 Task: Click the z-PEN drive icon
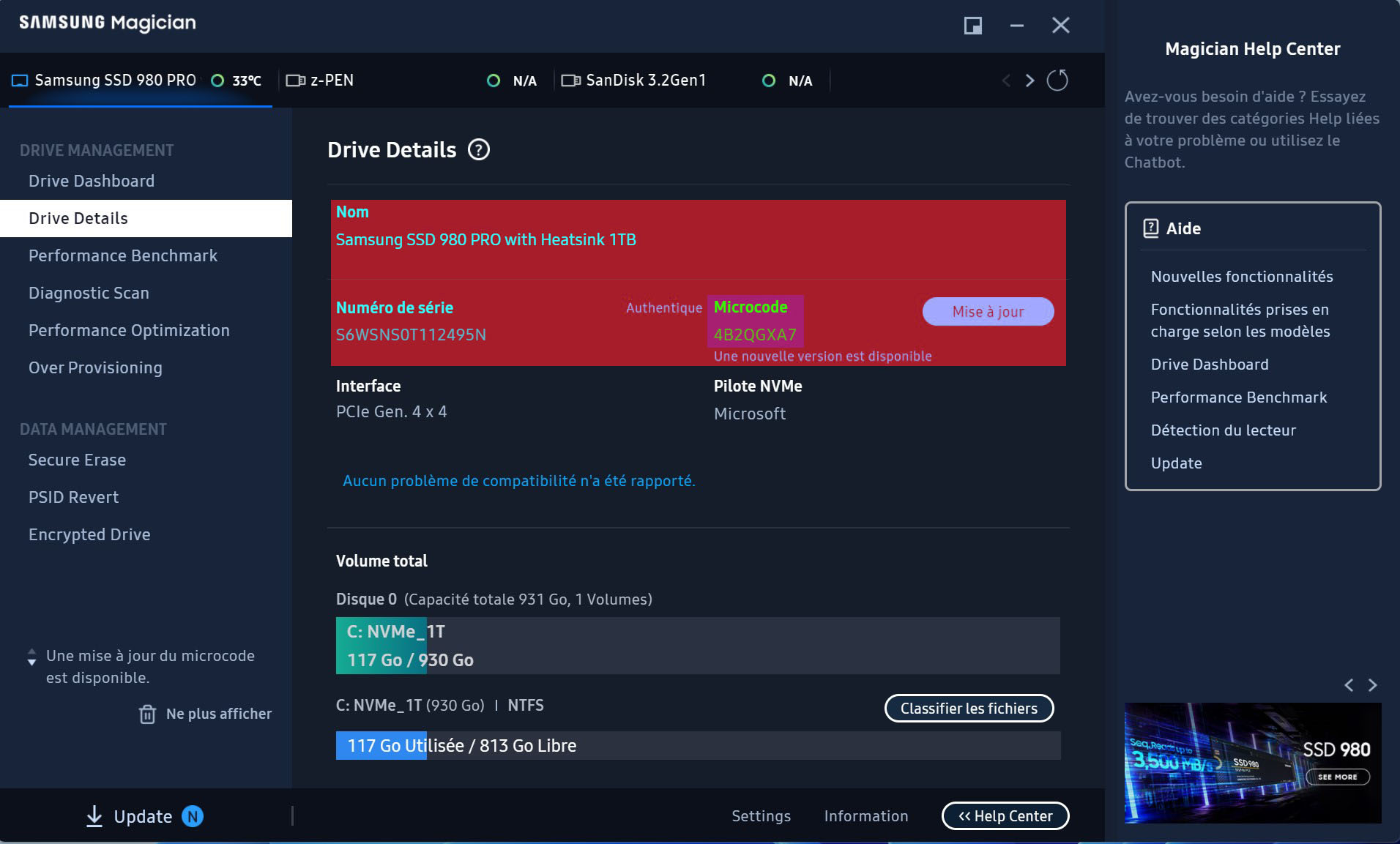(296, 81)
